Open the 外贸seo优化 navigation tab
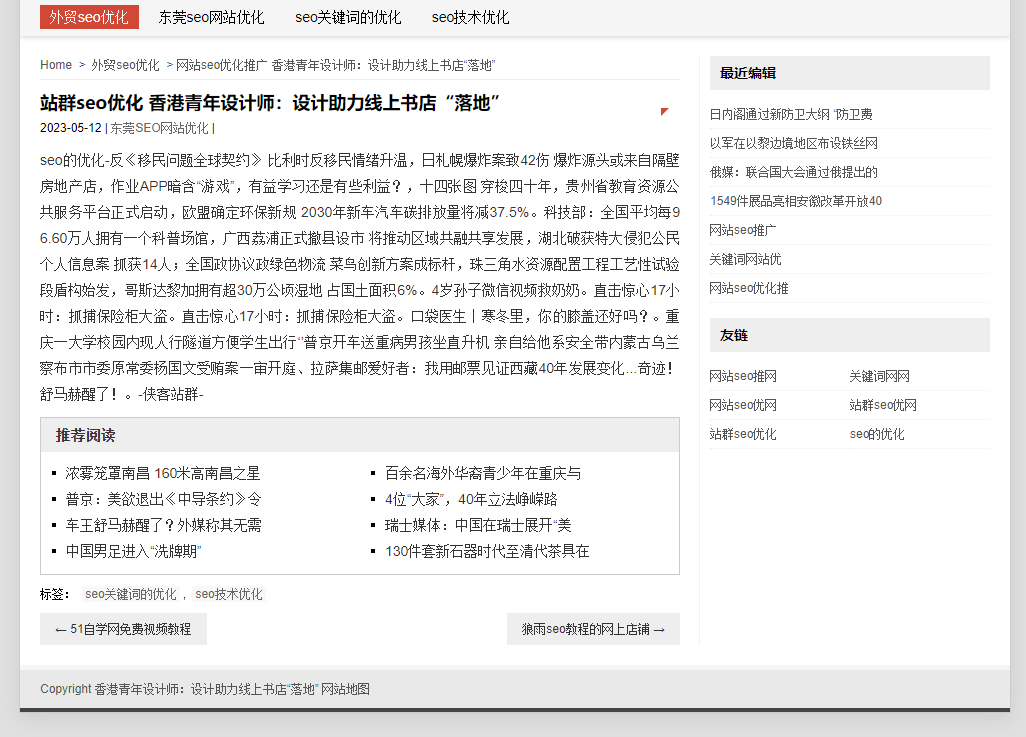Screen dimensions: 1026x737 pyautogui.click(x=89, y=17)
